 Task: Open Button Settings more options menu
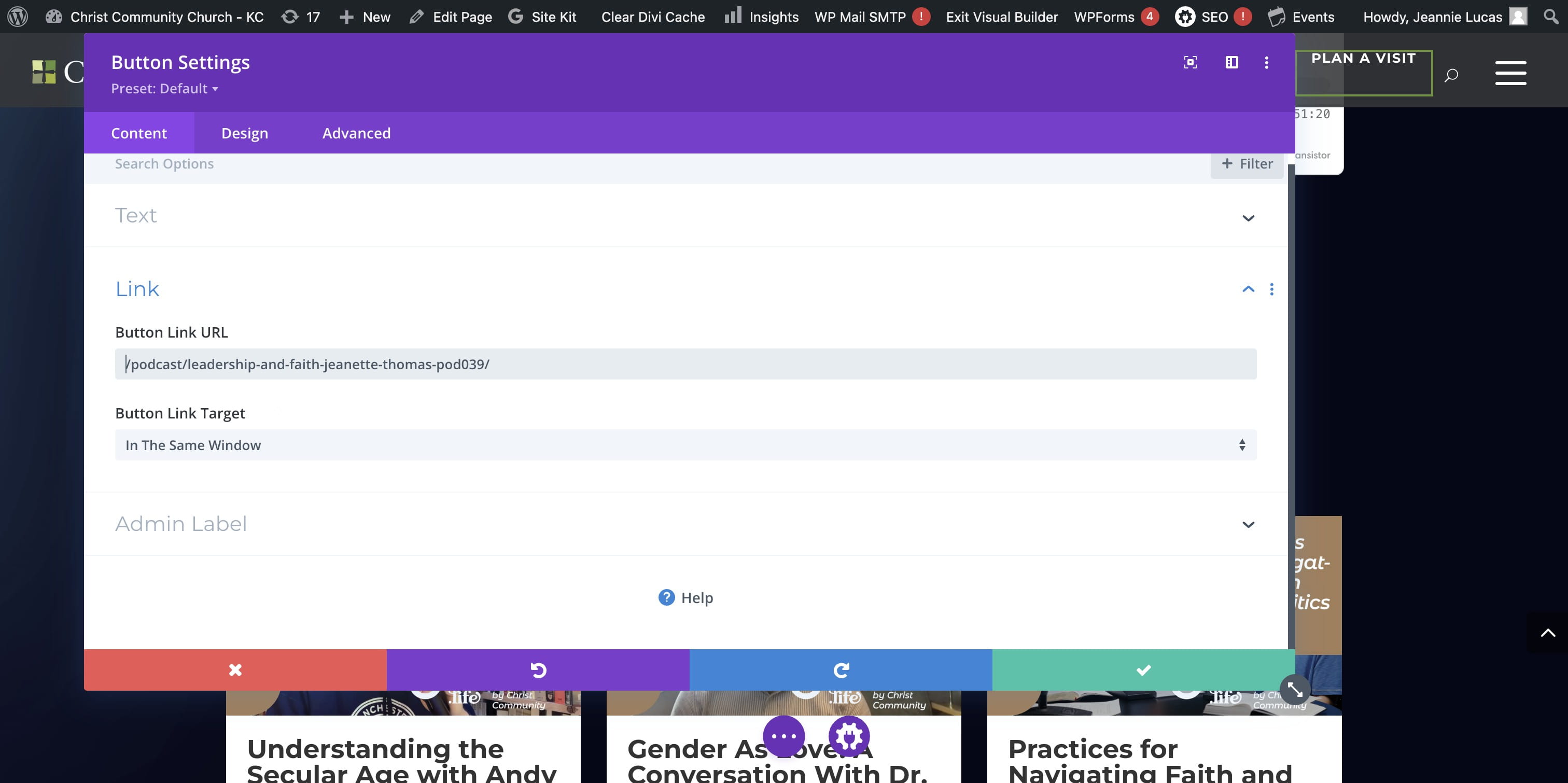1267,62
